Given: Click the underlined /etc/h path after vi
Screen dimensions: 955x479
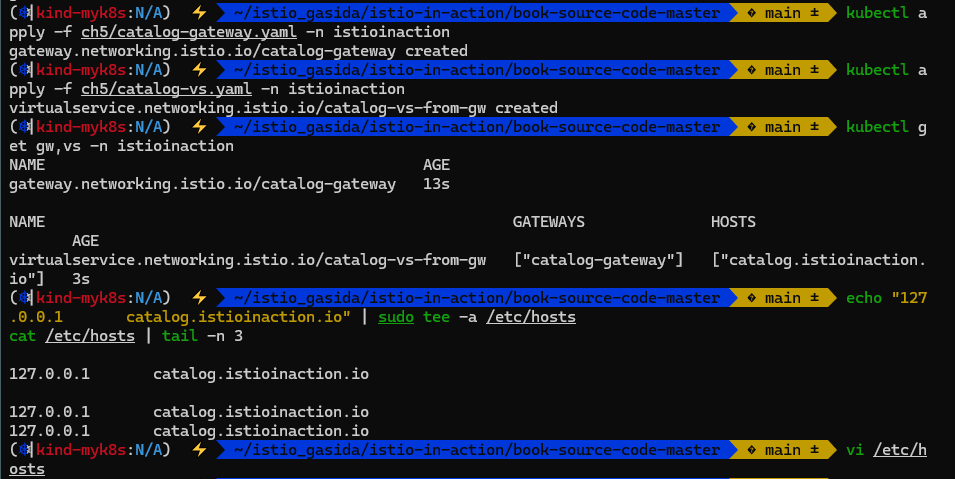Looking at the screenshot, I should (x=900, y=450).
